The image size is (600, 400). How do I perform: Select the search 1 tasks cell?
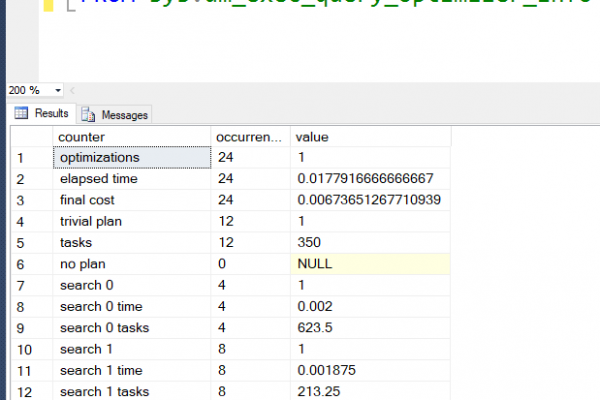pos(132,392)
